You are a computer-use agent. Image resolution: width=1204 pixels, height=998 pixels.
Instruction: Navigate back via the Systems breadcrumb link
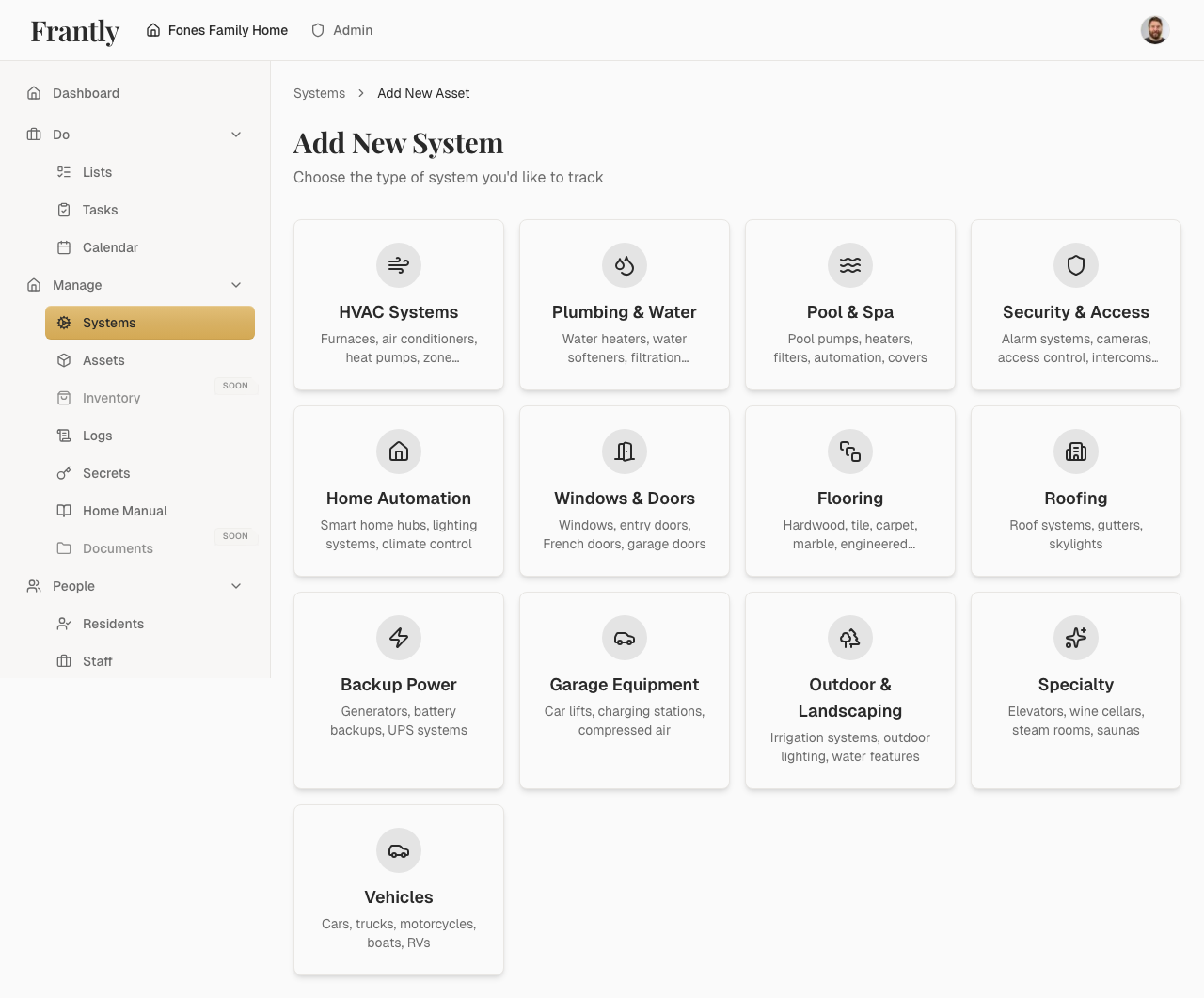[x=319, y=93]
